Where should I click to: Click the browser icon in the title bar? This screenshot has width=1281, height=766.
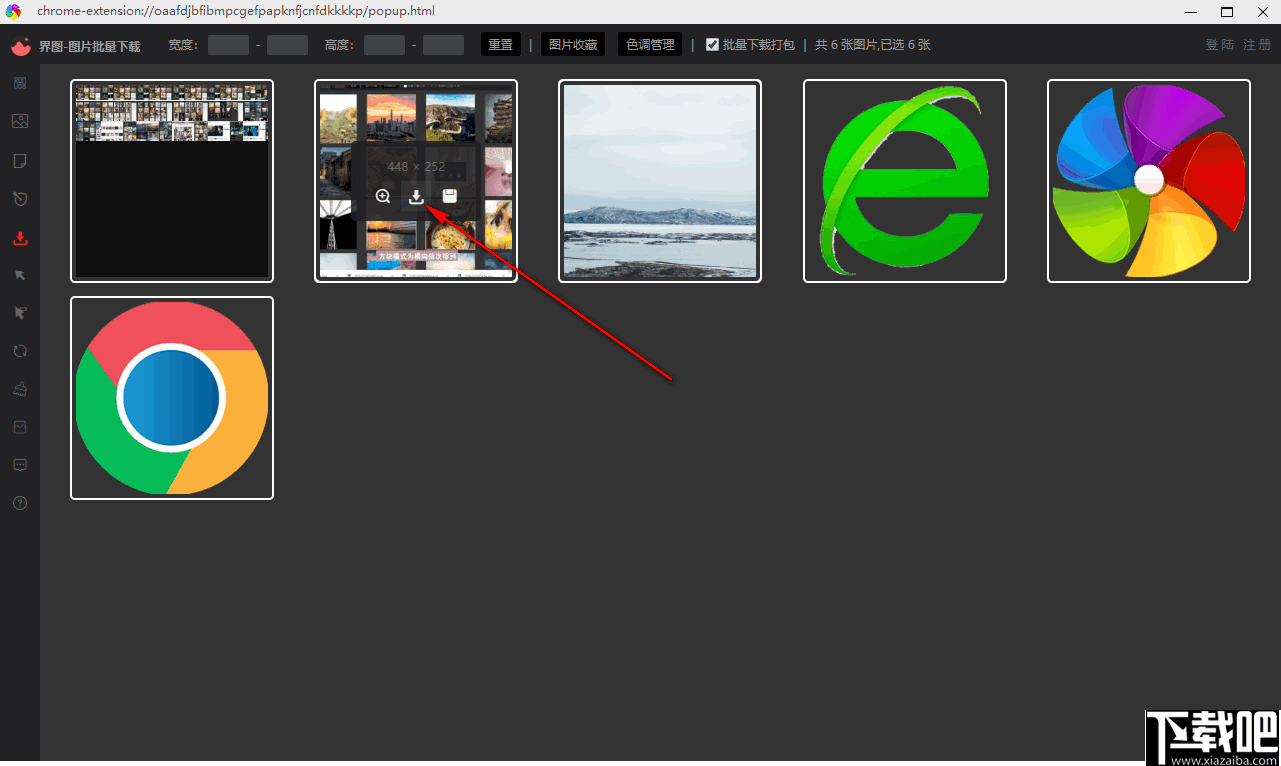(13, 11)
